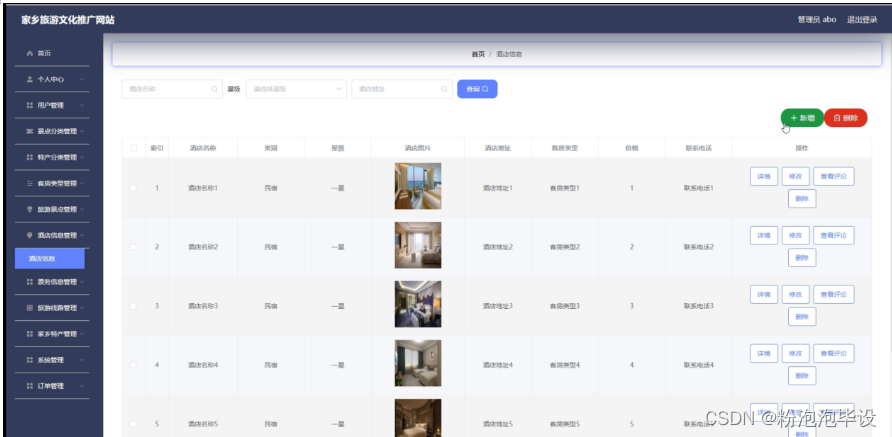Image resolution: width=892 pixels, height=437 pixels.
Task: Click 修改 for 酒店名称3
Action: pyautogui.click(x=795, y=294)
